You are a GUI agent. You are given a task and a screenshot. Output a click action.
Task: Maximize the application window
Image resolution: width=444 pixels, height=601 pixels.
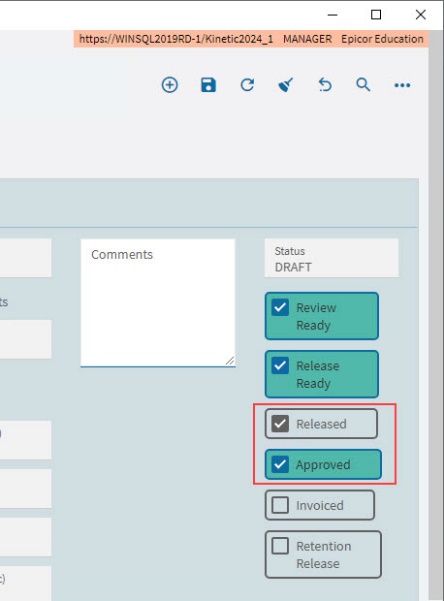376,15
